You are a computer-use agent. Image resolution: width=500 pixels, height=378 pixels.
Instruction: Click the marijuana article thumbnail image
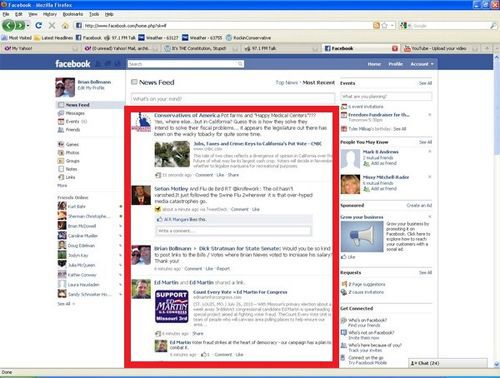(172, 154)
